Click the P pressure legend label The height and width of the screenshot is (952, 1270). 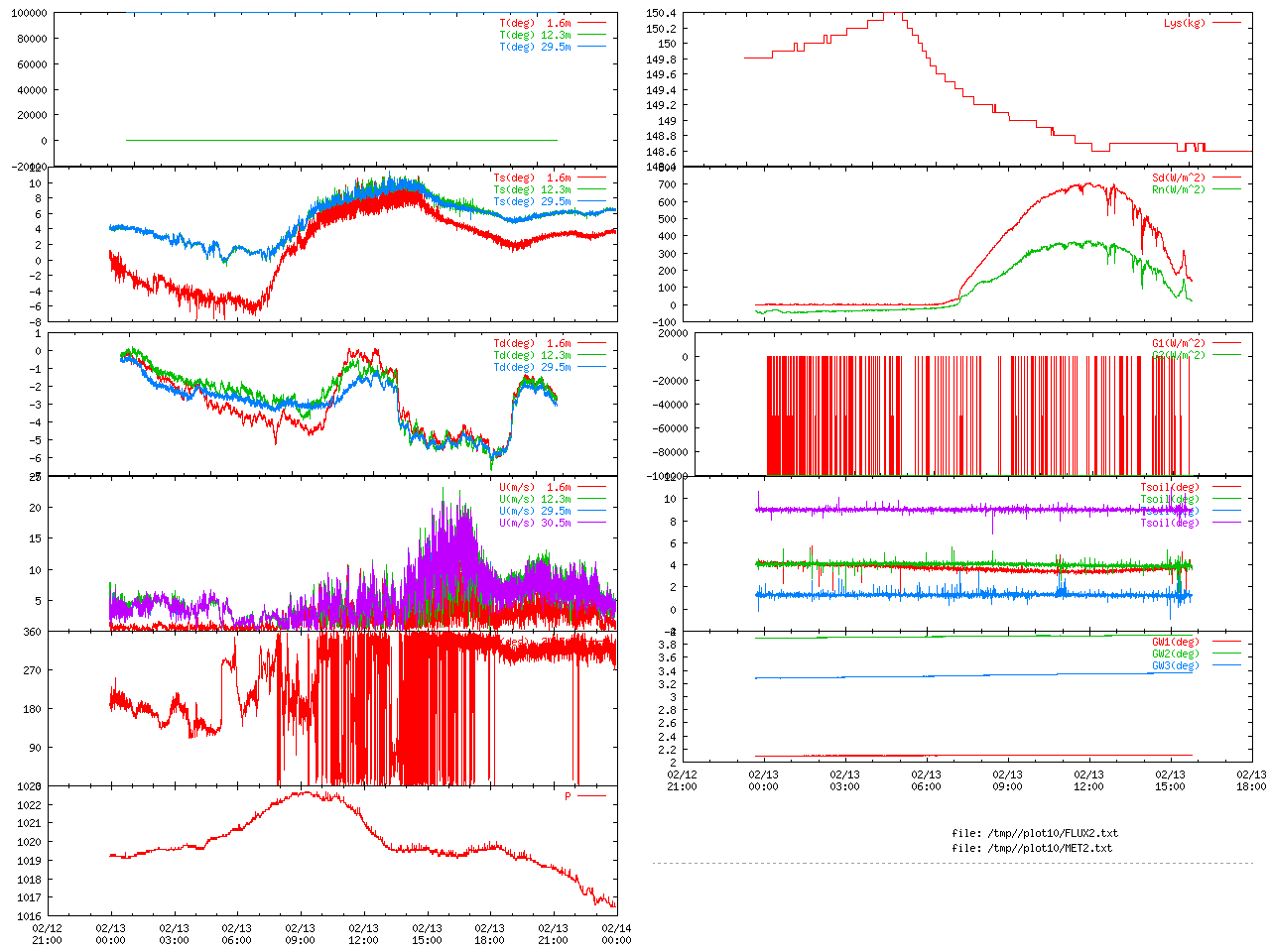(568, 796)
